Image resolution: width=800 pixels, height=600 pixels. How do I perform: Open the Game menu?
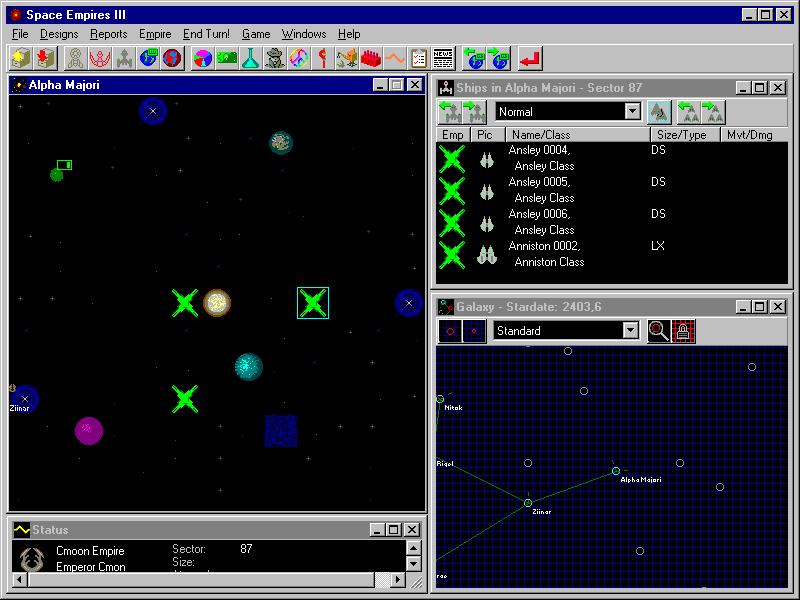256,34
